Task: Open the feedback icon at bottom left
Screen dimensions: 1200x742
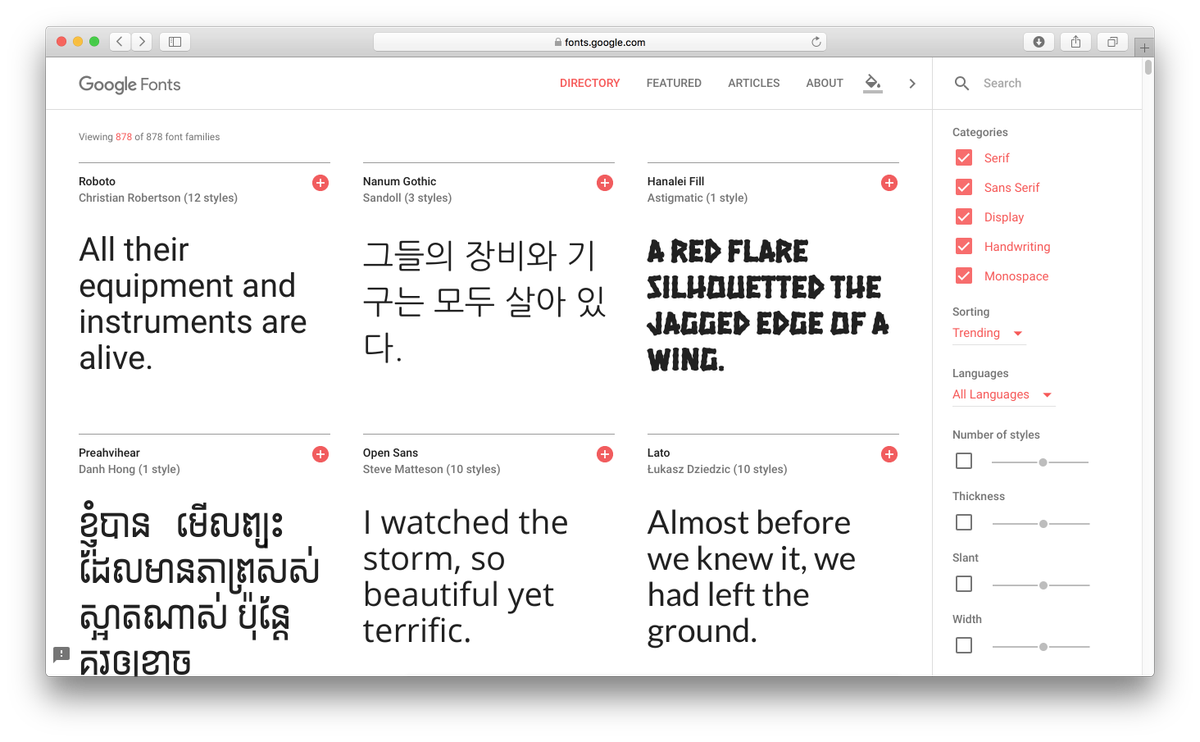Action: (61, 654)
